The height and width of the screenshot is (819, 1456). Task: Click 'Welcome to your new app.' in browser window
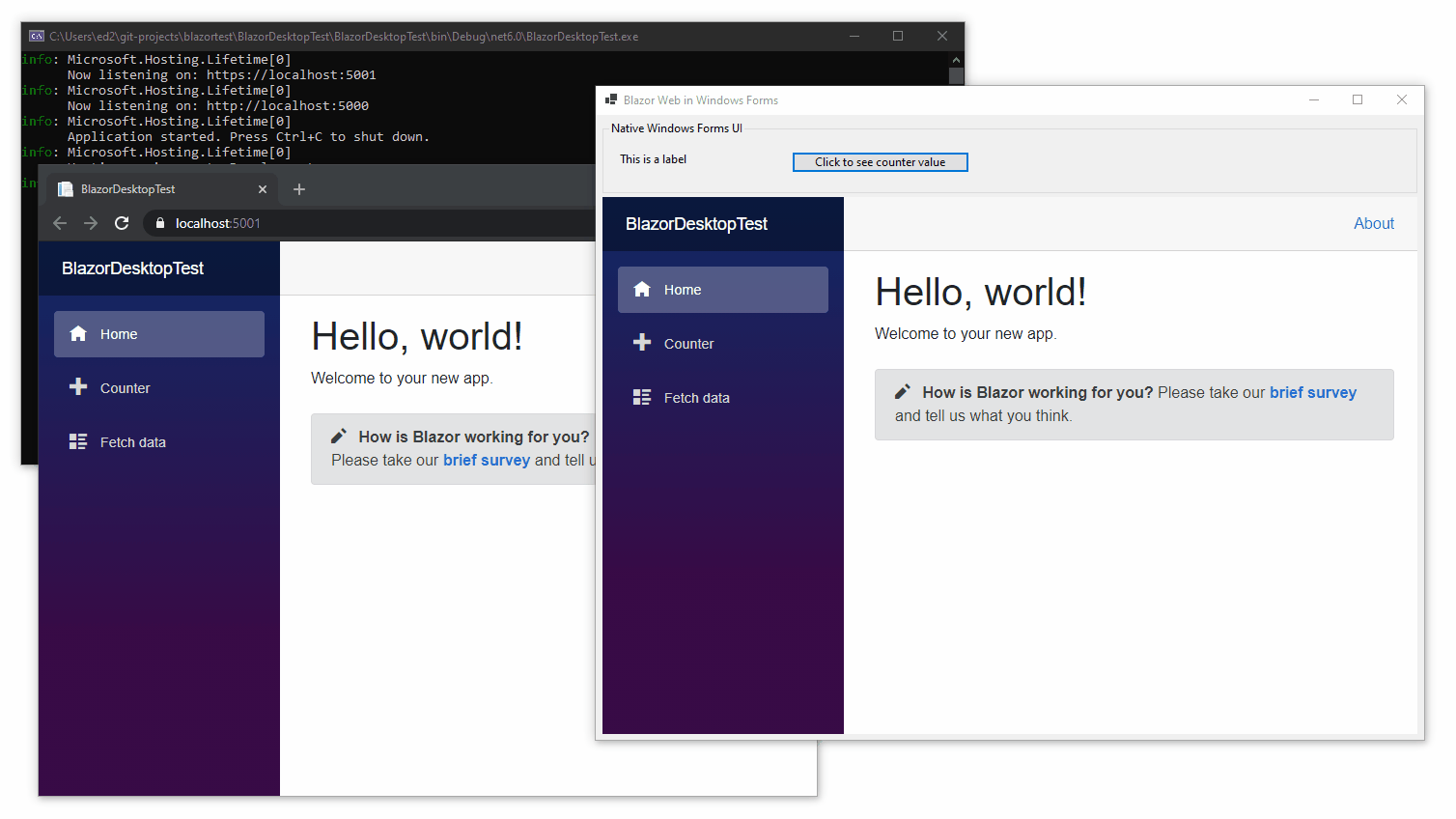click(402, 378)
